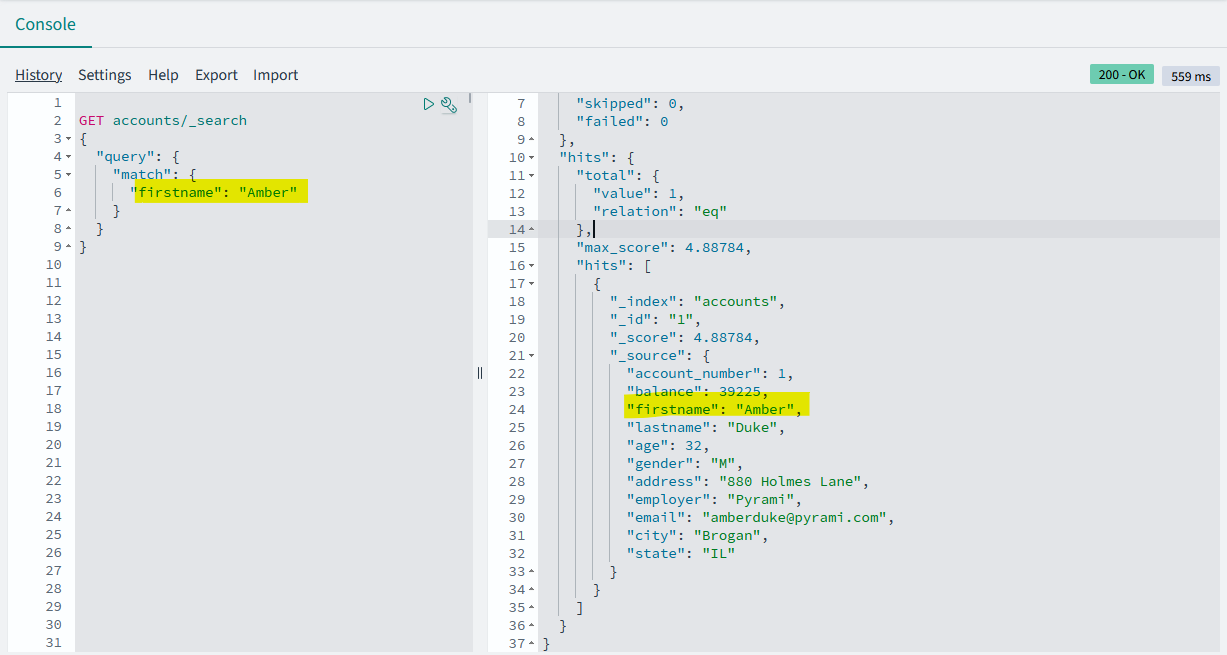Screen dimensions: 1227x655
Task: Collapse the "match" block fold arrow, line 5
Action: 68,175
